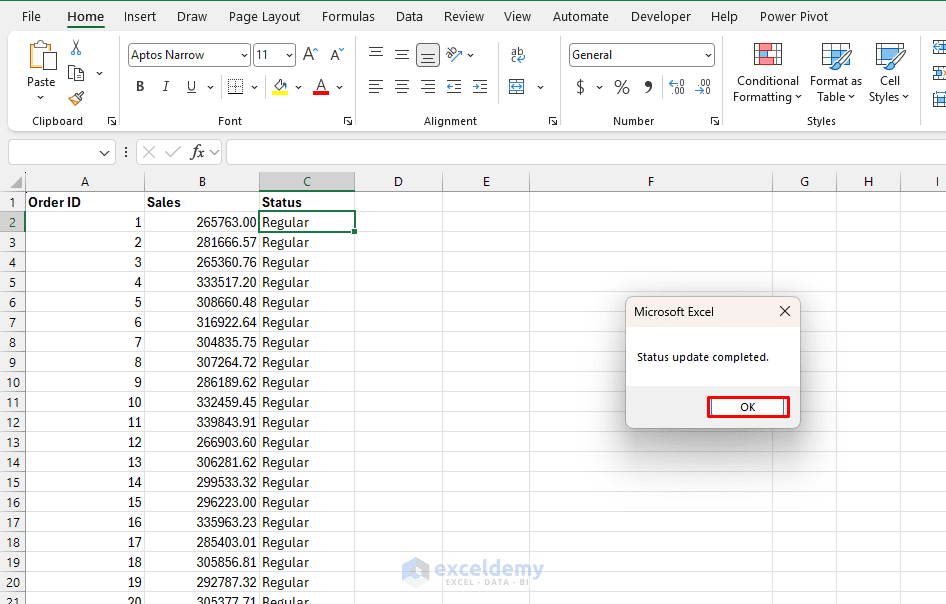946x604 pixels.
Task: Align text right in cell
Action: [428, 87]
